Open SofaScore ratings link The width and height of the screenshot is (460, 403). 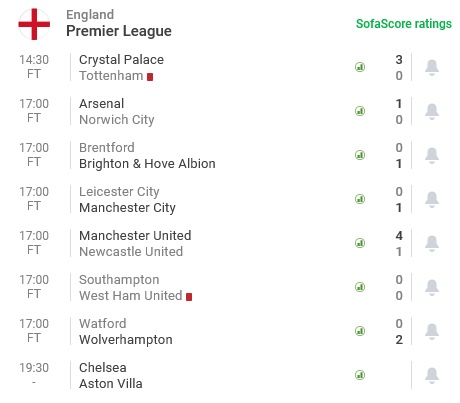point(404,24)
